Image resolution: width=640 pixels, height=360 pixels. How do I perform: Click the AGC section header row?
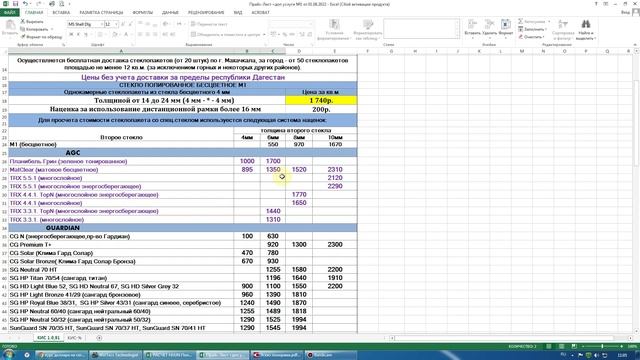[x=182, y=153]
